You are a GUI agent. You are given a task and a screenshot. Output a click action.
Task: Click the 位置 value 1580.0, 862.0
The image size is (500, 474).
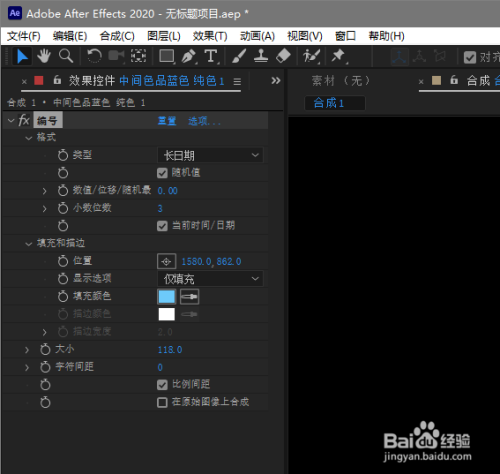[x=211, y=262]
